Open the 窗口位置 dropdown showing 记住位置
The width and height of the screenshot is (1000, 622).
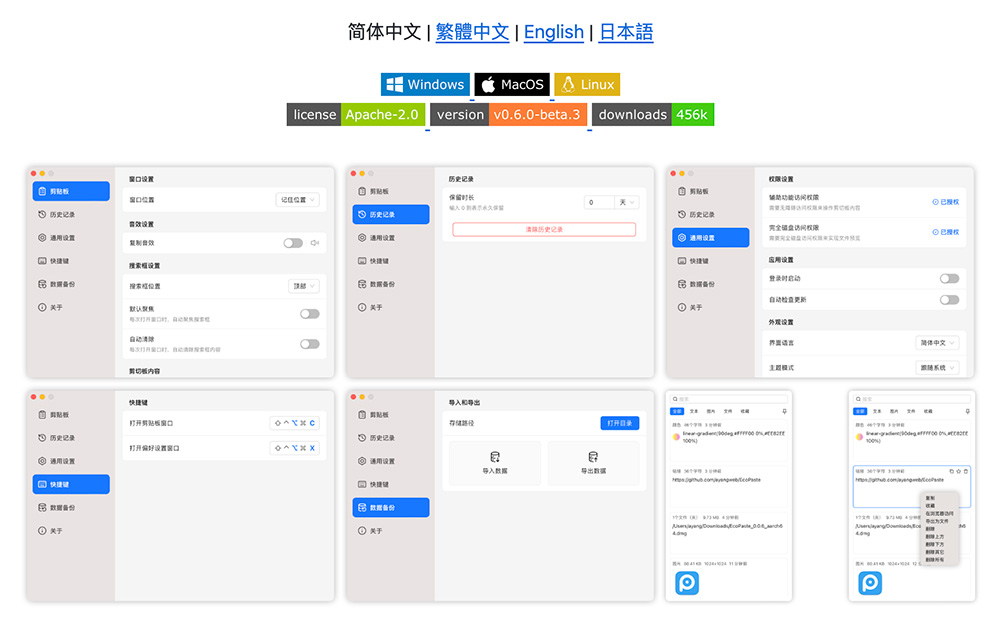pyautogui.click(x=297, y=200)
